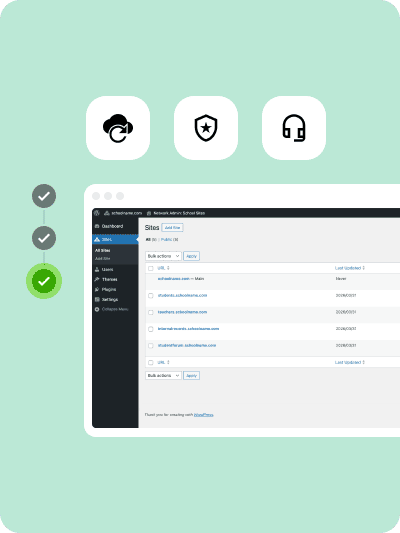Open Themes in the sidebar
Viewport: 400px width, 533px height.
(115, 279)
